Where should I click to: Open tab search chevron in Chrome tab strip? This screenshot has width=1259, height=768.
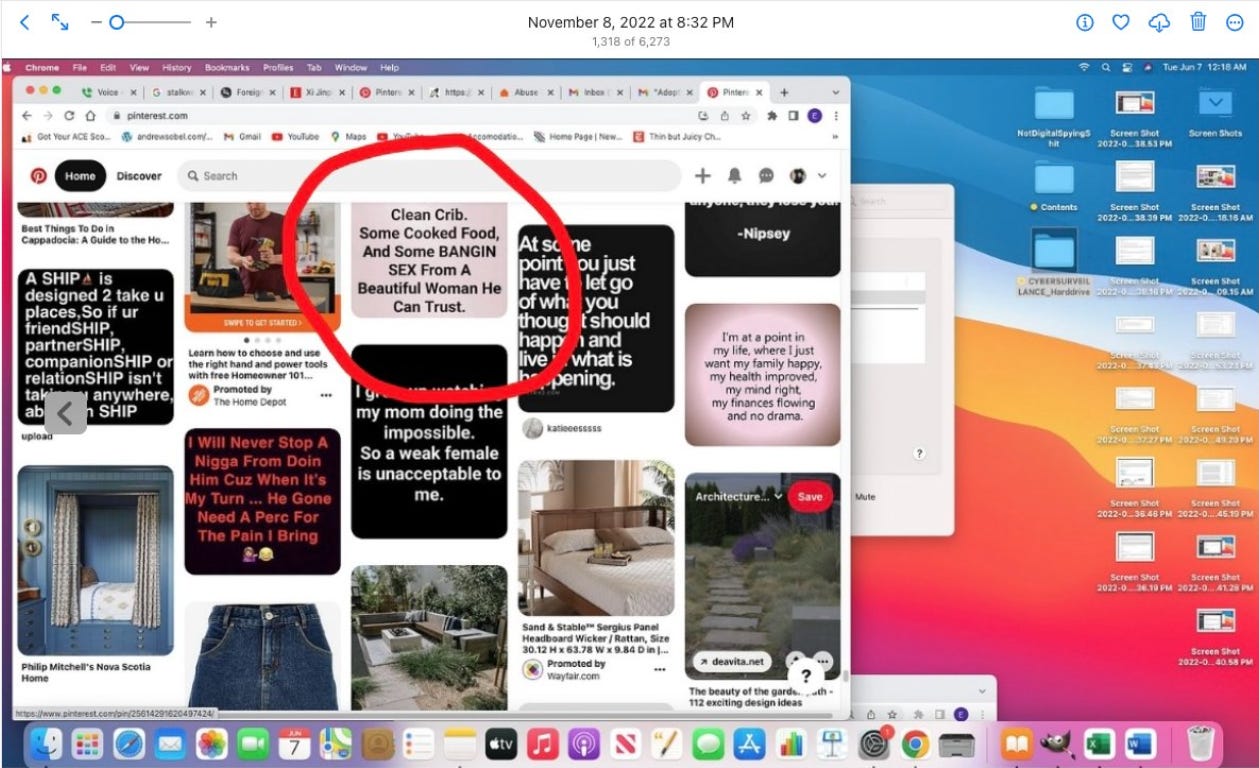click(x=838, y=92)
